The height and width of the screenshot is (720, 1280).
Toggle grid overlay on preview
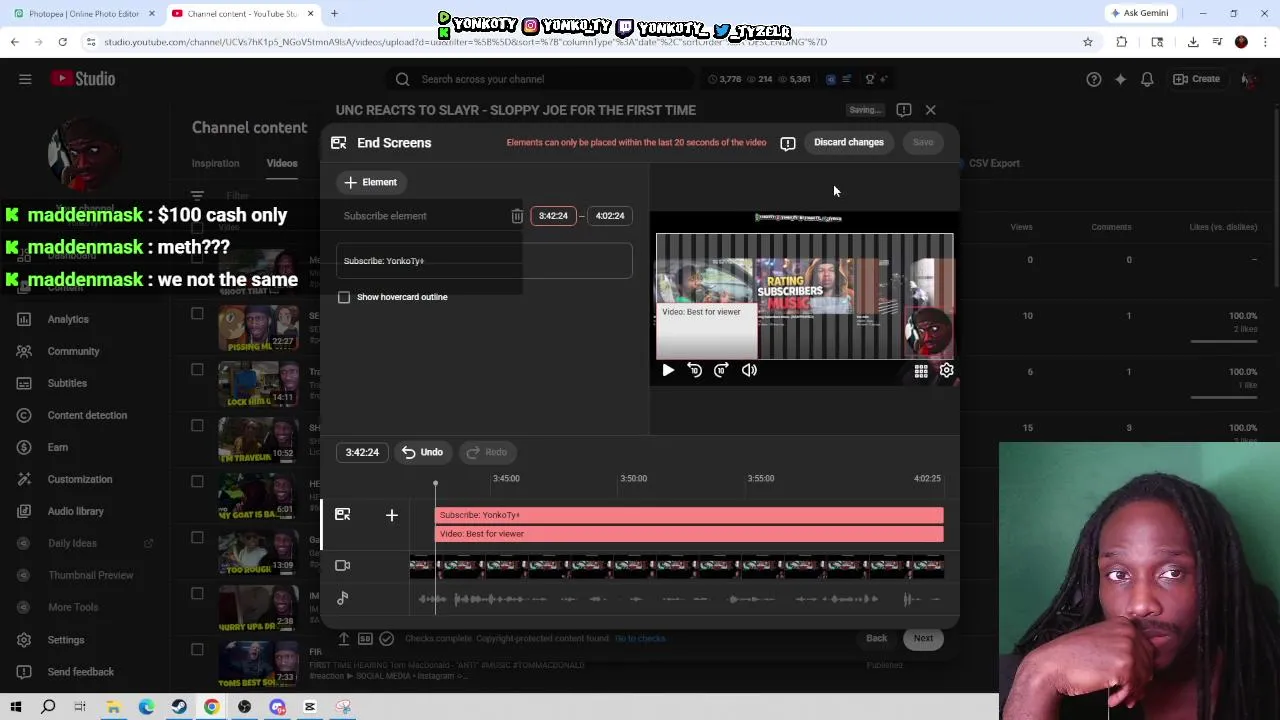921,371
